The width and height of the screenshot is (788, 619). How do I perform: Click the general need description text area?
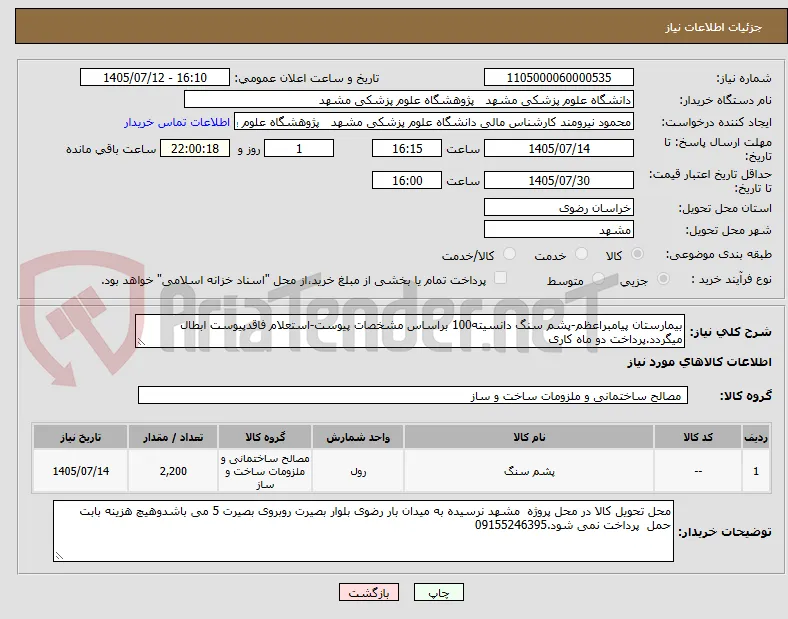point(410,332)
